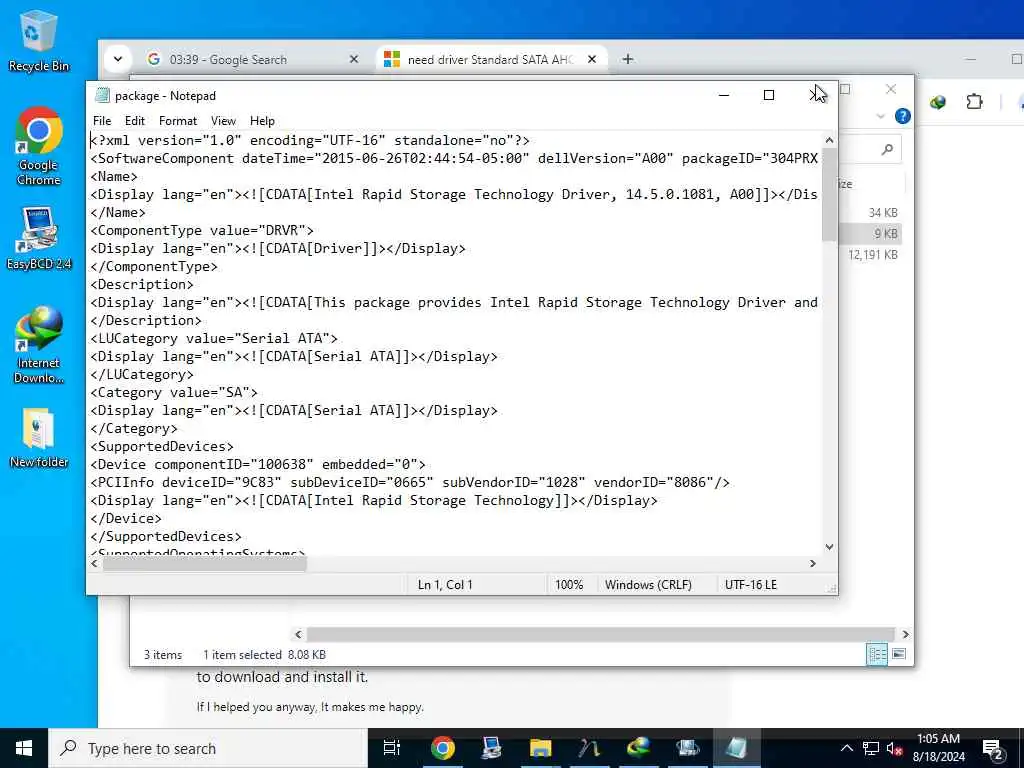
Task: Click the Ln 1, Col 1 status entry
Action: click(445, 585)
